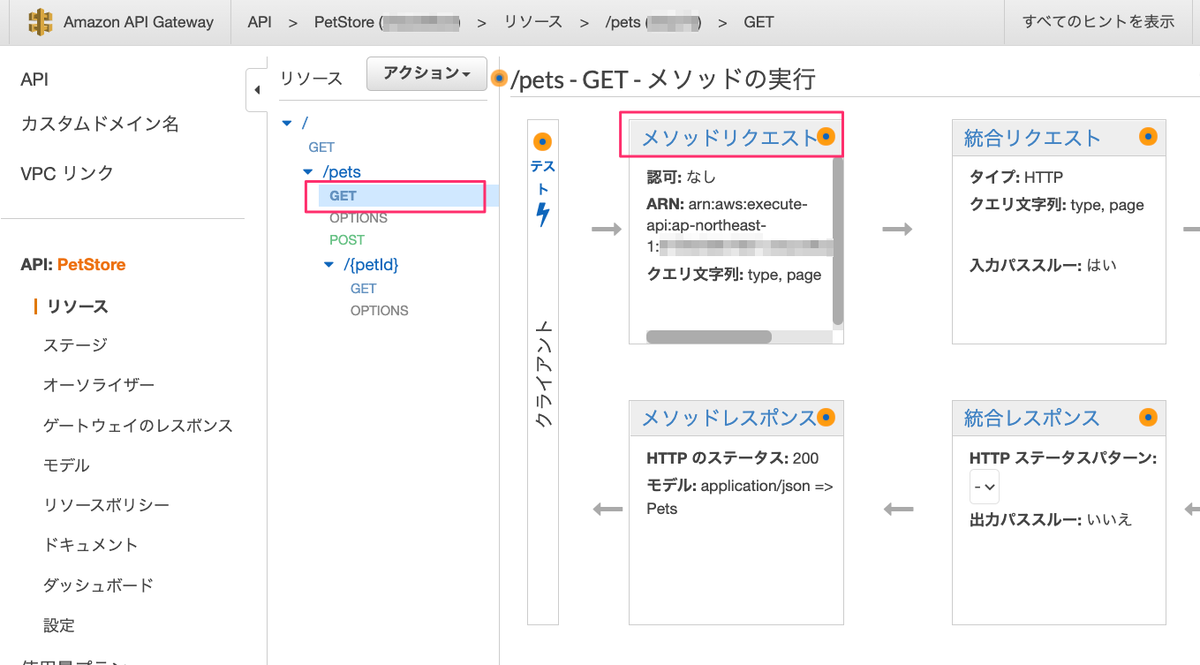Click vertical scrollbar in メソッドリクエスト card

point(838,241)
